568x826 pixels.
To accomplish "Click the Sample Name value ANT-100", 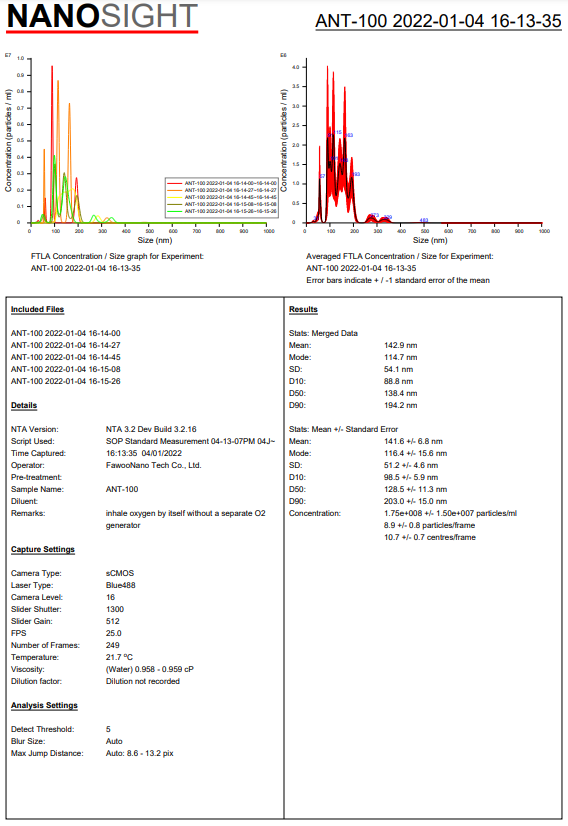I will [122, 489].
